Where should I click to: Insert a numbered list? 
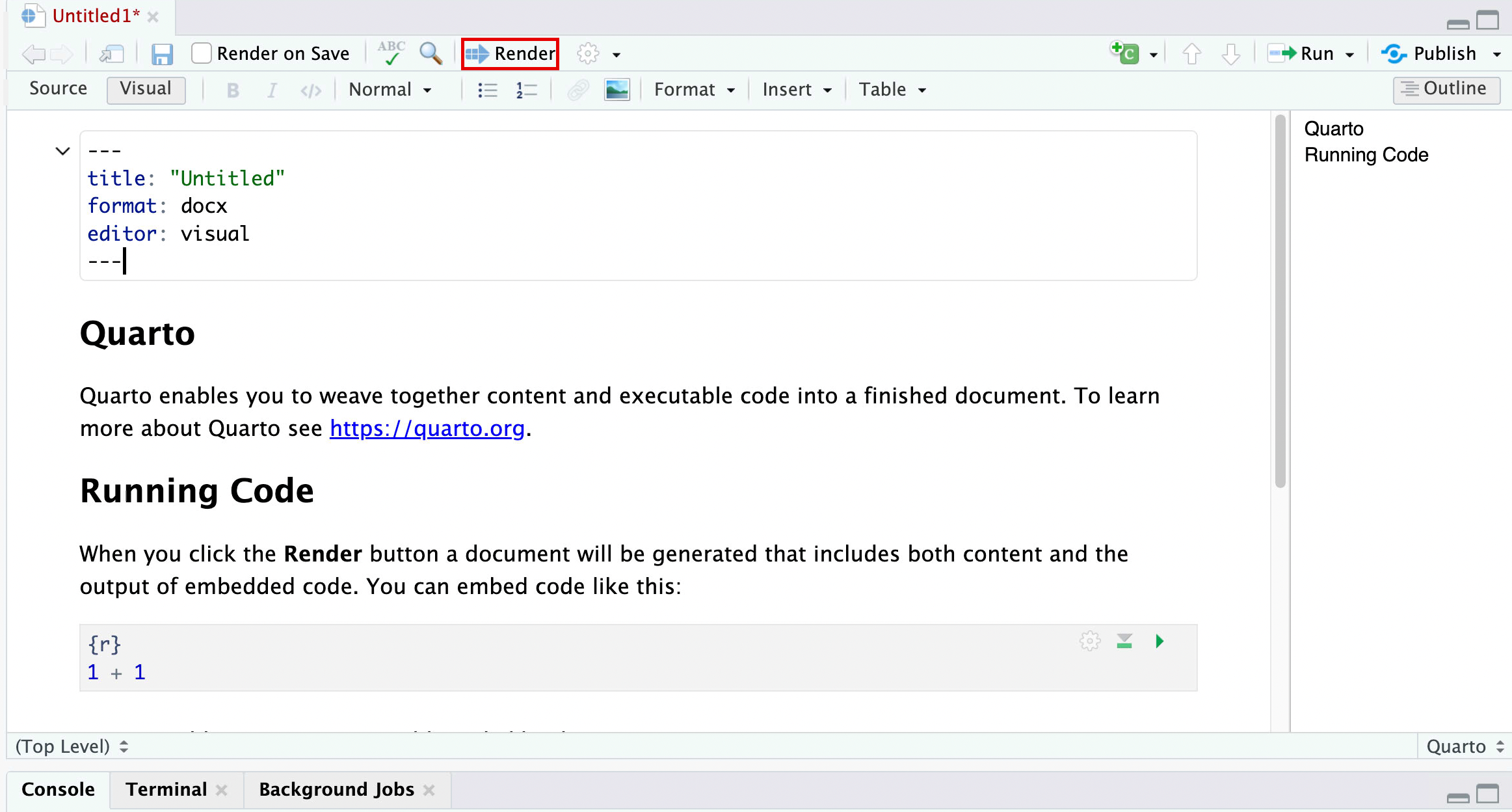pyautogui.click(x=526, y=90)
